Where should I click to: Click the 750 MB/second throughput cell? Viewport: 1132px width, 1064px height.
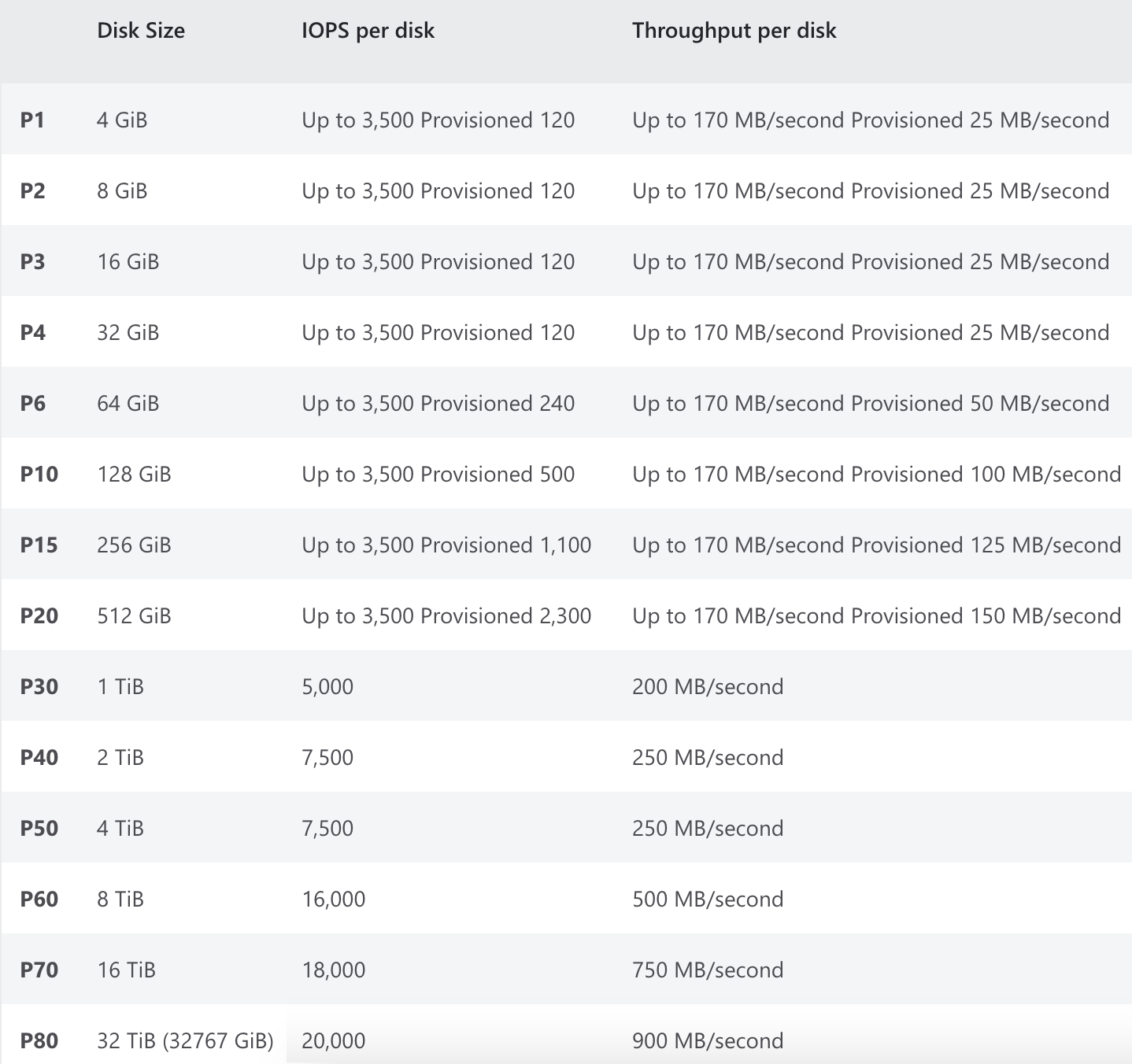[708, 970]
